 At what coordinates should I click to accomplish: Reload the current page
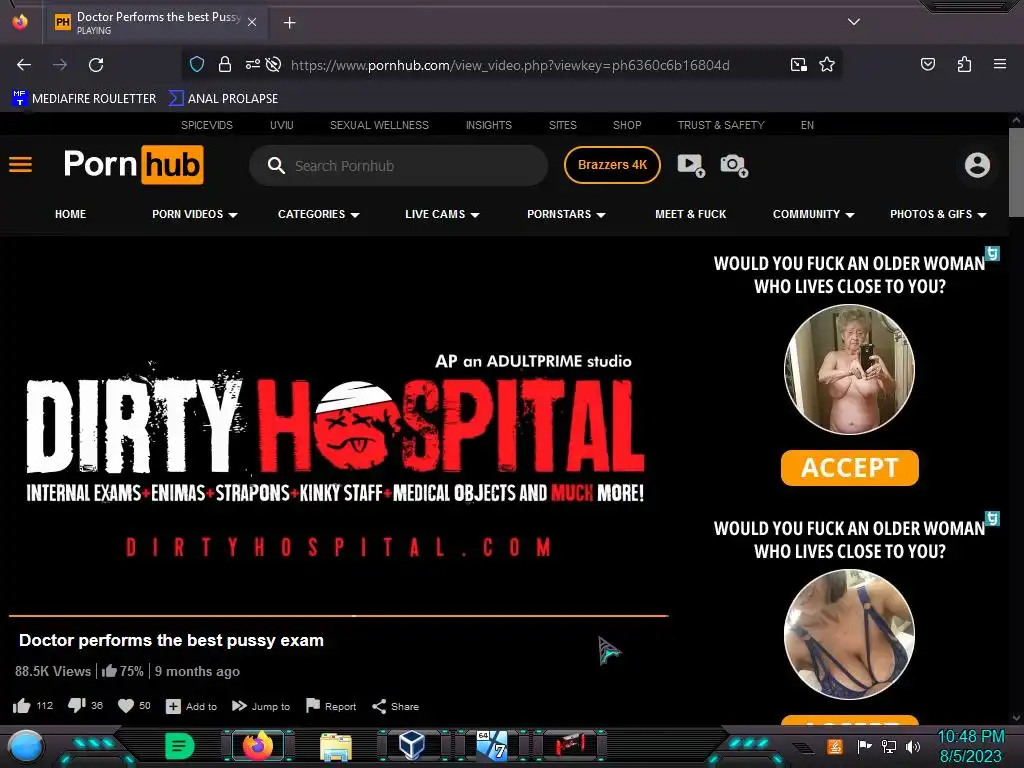96,65
